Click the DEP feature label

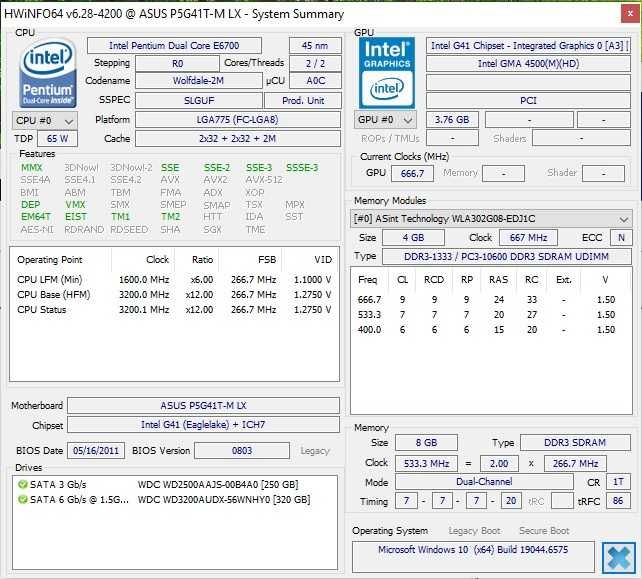30,204
